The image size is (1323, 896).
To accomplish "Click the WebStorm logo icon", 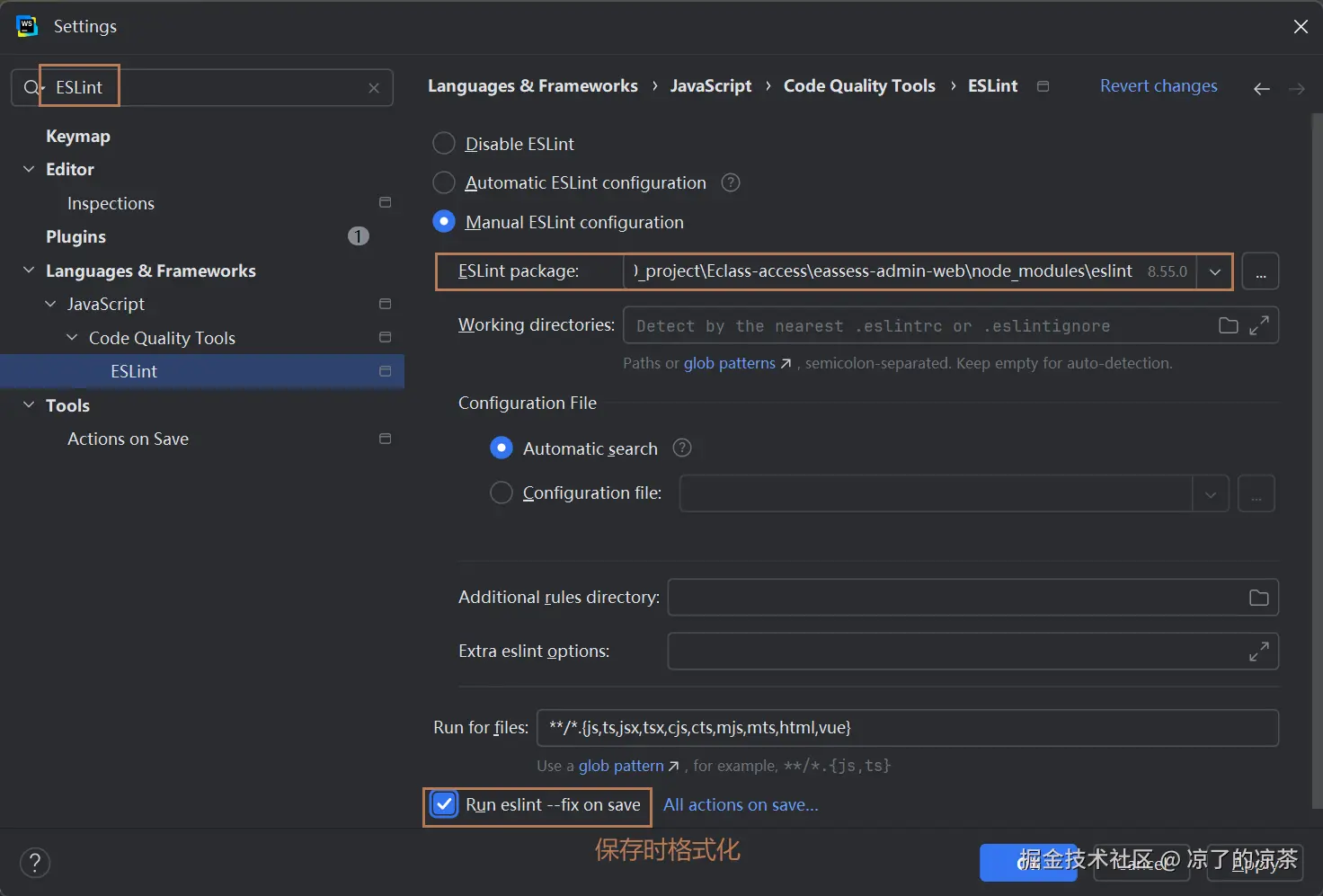I will point(27,26).
